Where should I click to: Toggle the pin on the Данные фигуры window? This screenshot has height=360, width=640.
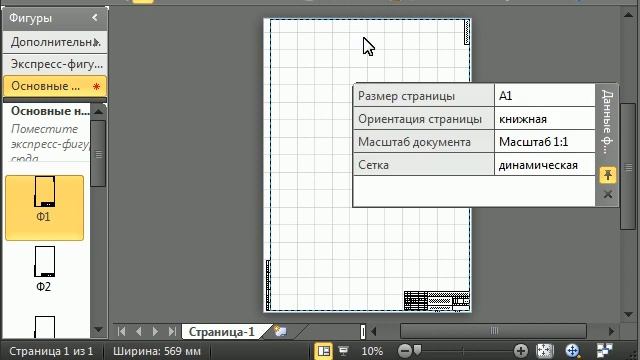click(607, 175)
